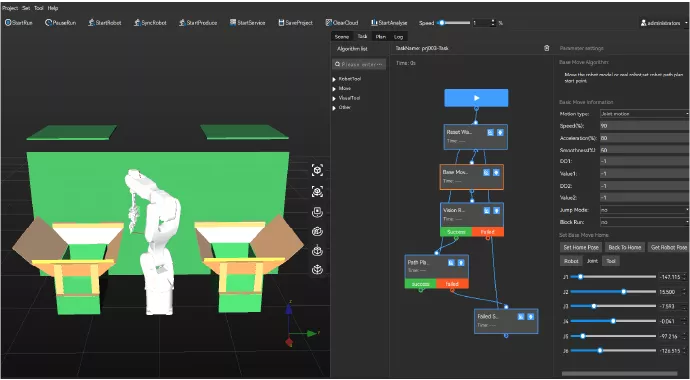This screenshot has height=380, width=690.
Task: Click the StartAnalyse chart icon
Action: point(374,22)
